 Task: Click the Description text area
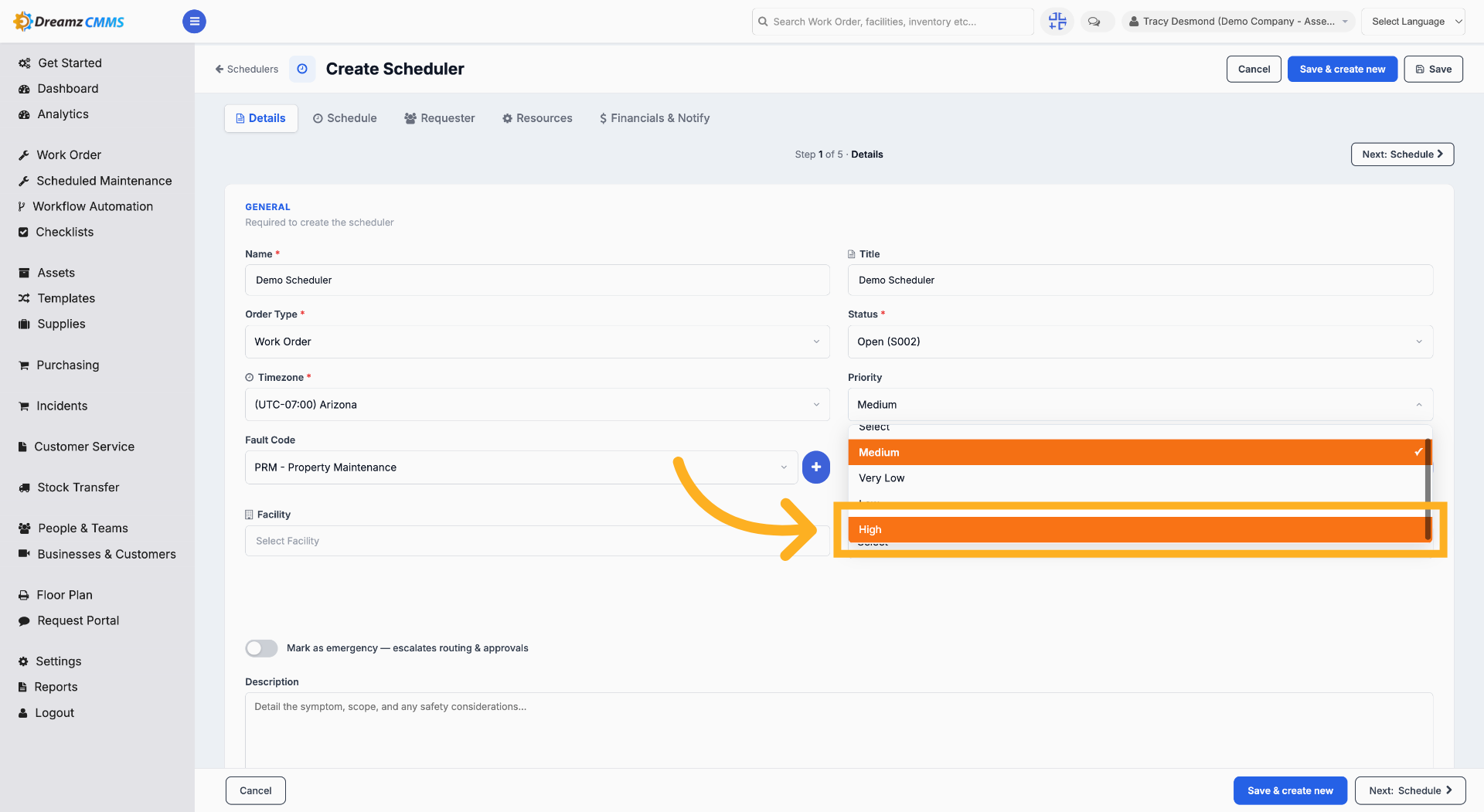point(839,730)
